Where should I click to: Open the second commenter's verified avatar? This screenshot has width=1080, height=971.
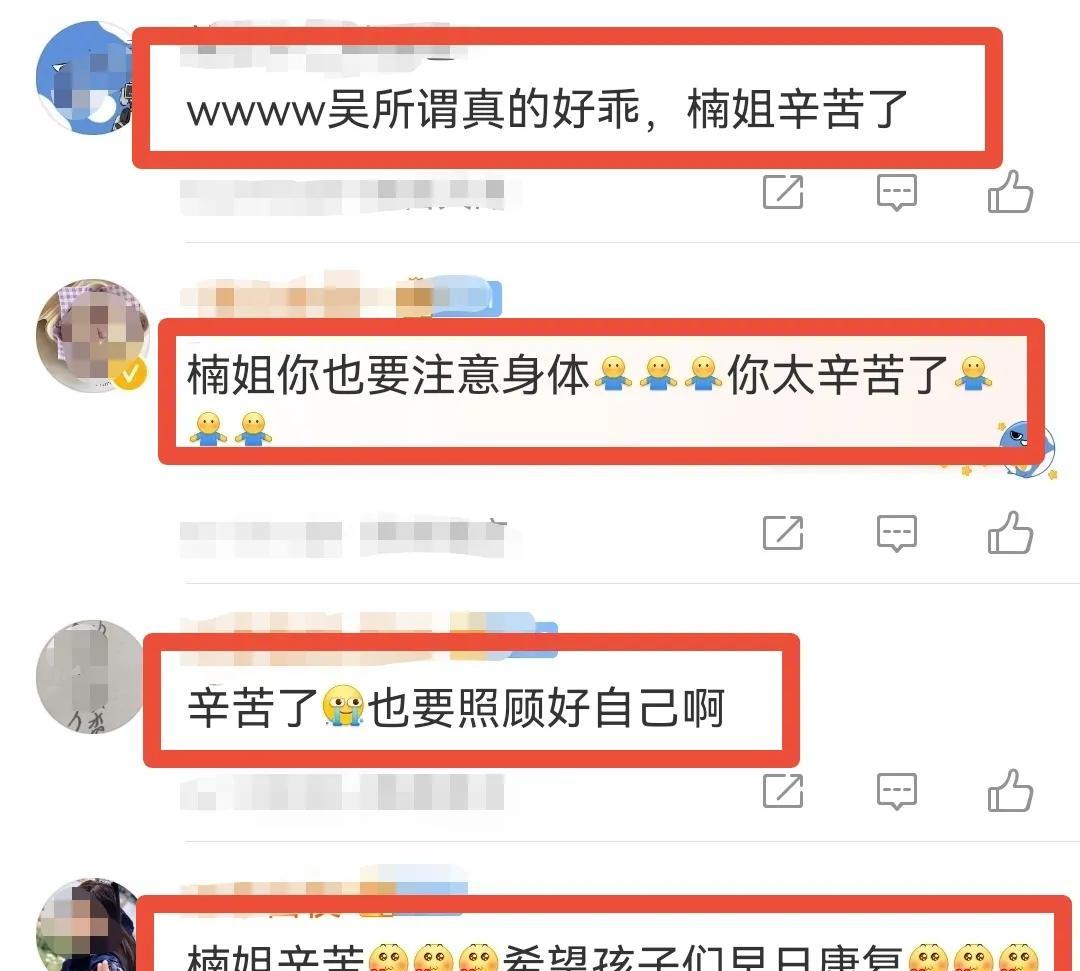[93, 335]
